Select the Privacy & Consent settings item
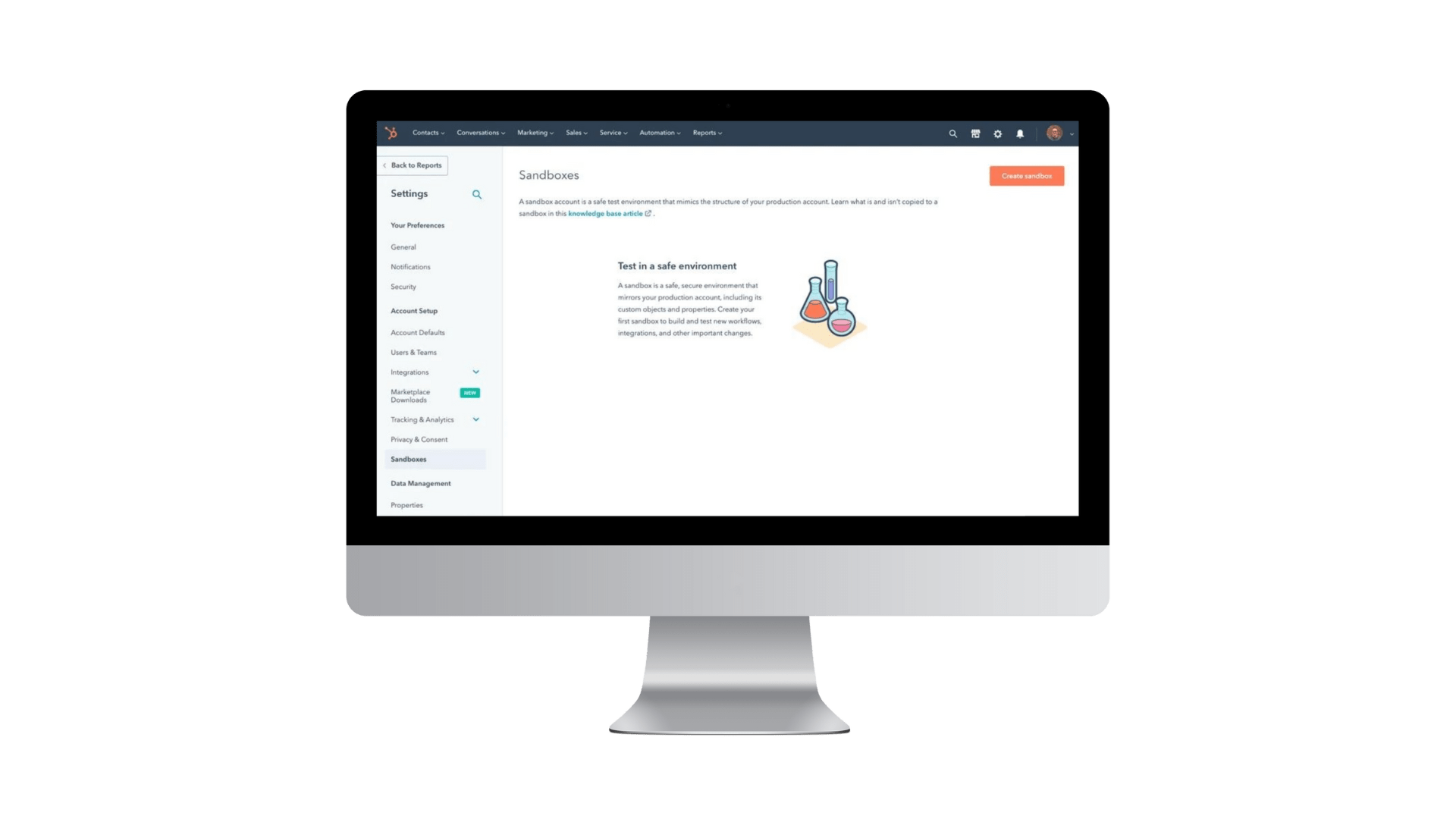Screen dimensions: 1456x819 (419, 439)
